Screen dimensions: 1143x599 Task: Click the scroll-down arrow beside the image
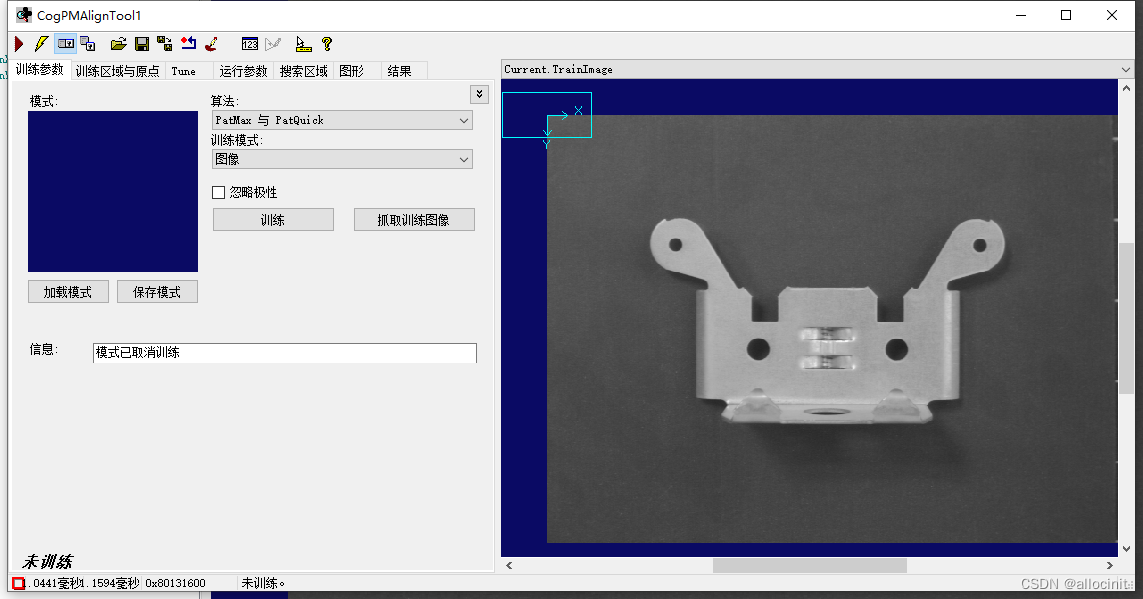coord(1126,549)
